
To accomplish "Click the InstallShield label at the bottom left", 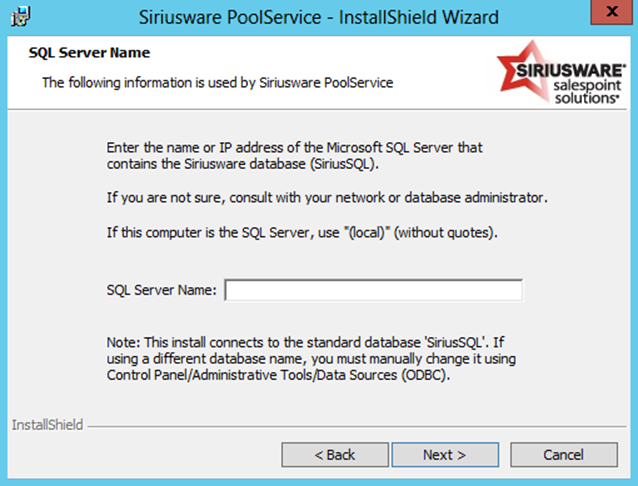I will [x=47, y=425].
